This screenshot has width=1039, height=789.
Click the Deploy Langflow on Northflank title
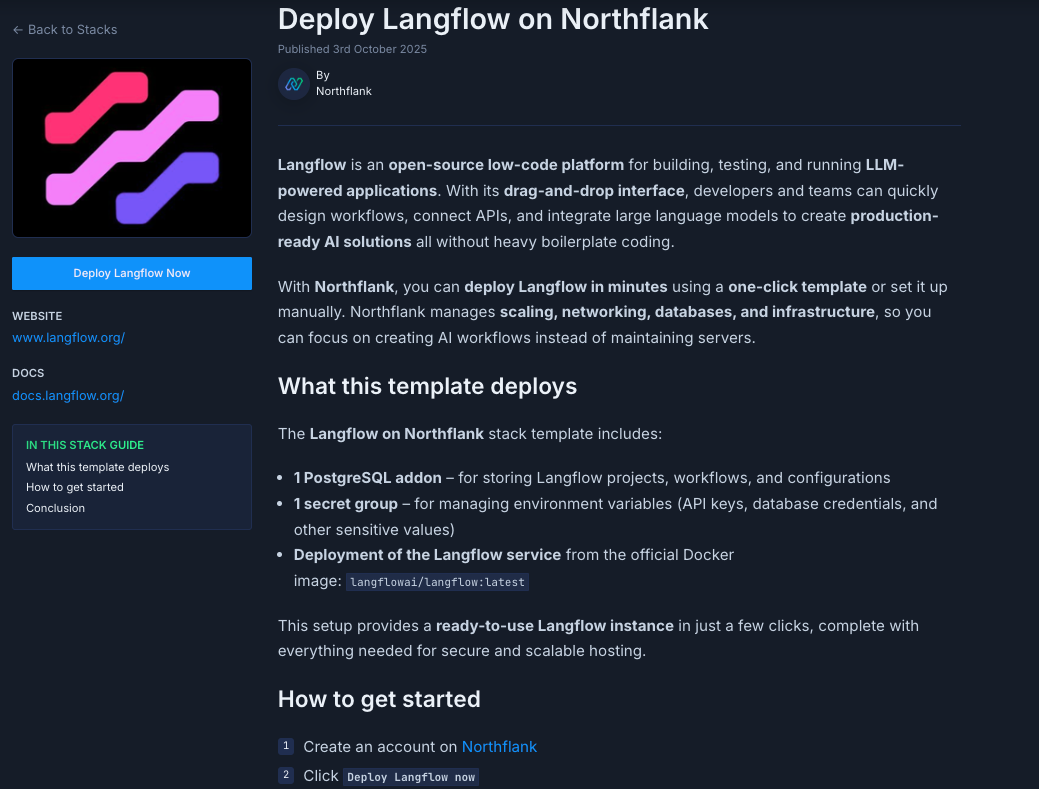493,19
